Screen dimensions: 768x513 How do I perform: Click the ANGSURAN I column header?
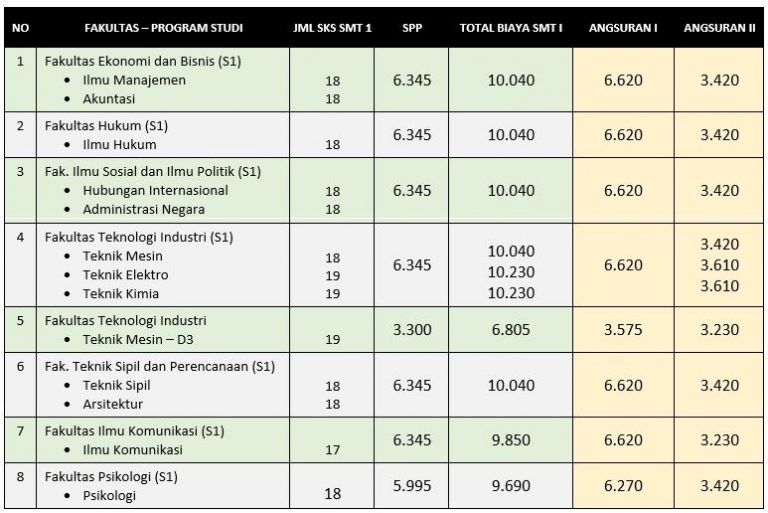pyautogui.click(x=623, y=28)
